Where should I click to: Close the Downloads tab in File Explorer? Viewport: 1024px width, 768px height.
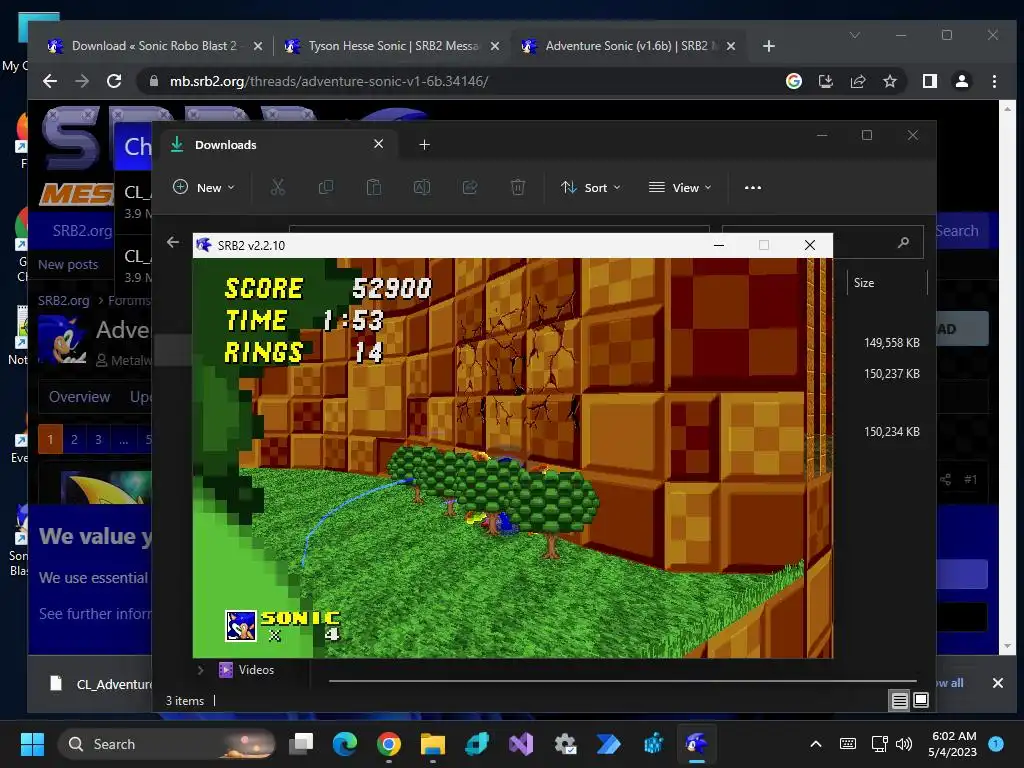coord(378,144)
